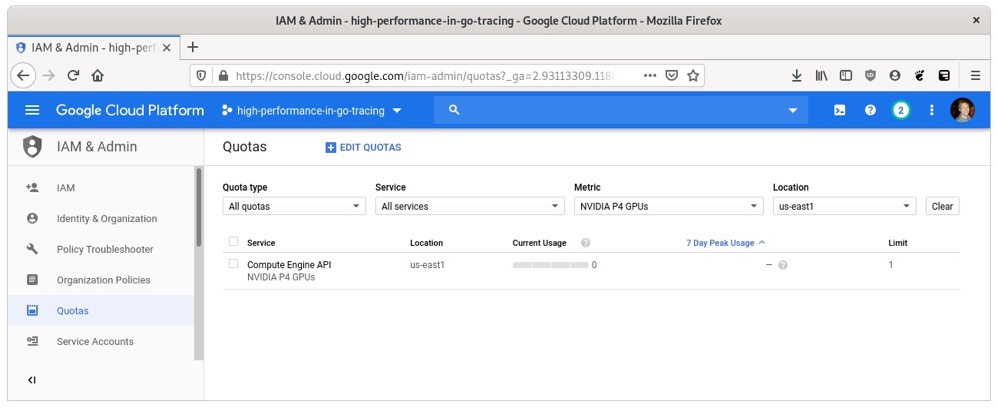Open page actions three-dot menu in address bar

tap(650, 76)
